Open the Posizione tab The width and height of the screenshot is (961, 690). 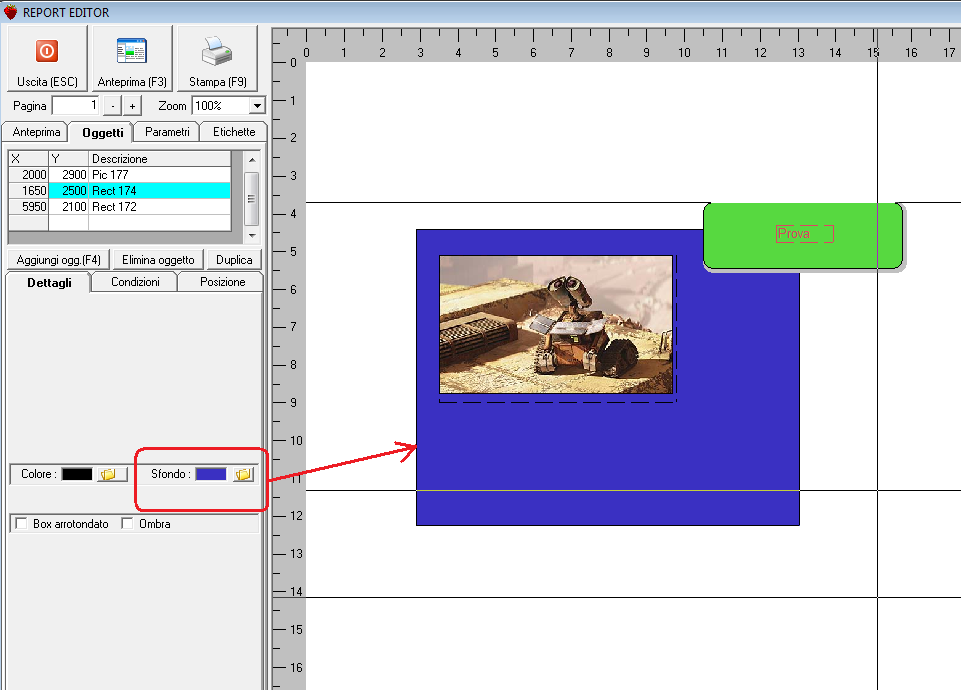tap(222, 282)
